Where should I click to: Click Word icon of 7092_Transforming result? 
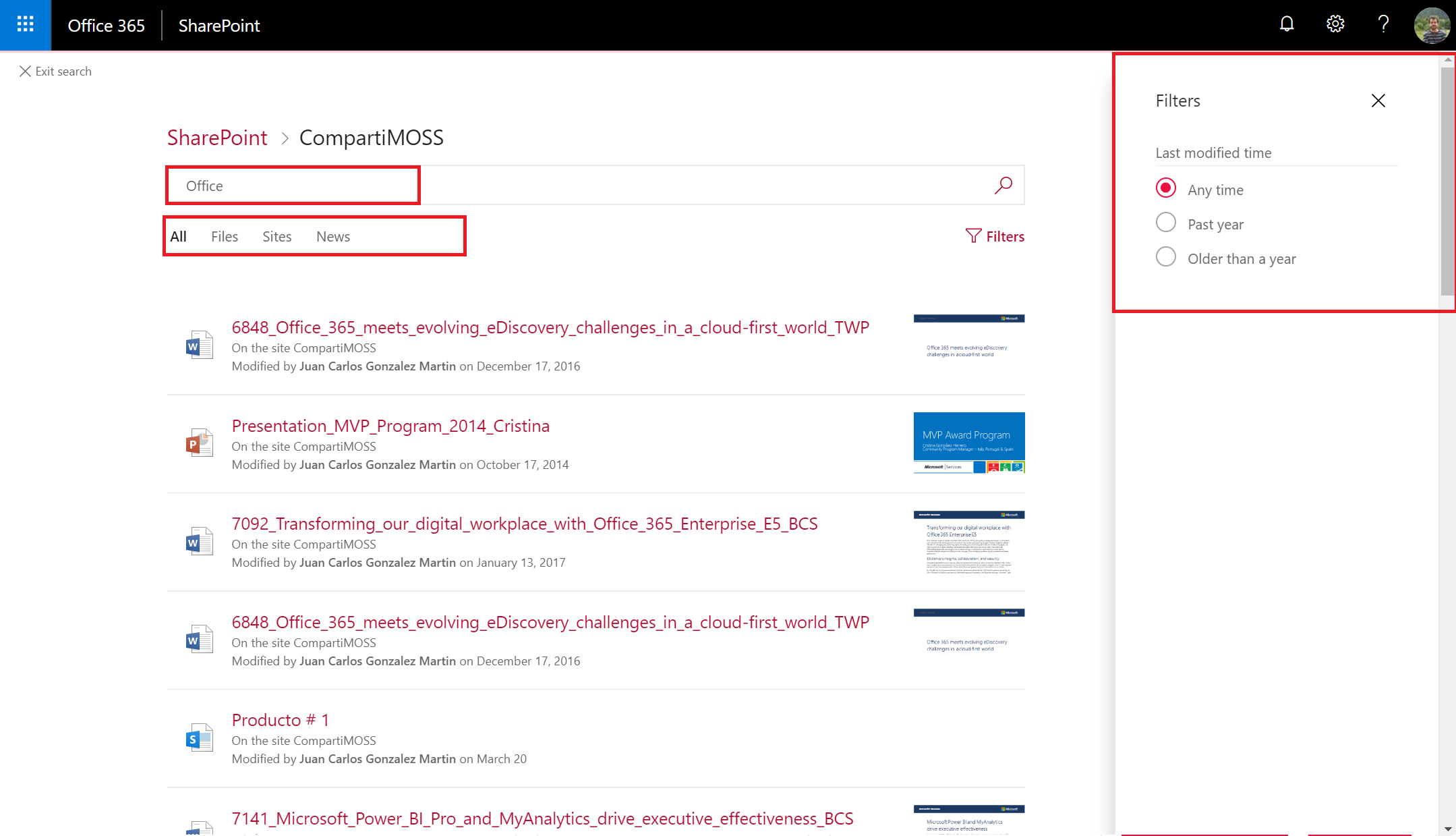click(199, 541)
